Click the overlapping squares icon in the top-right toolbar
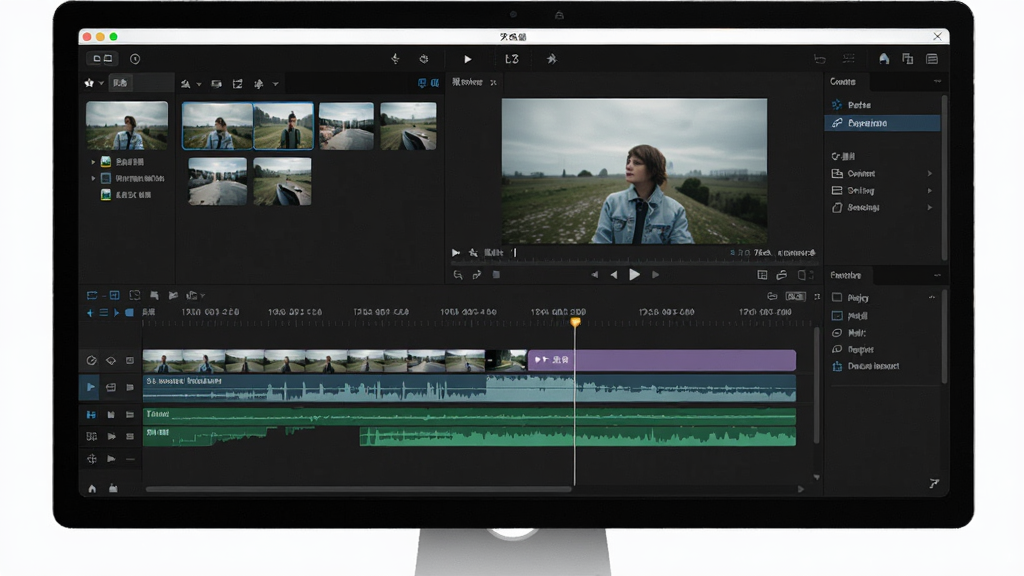Image resolution: width=1024 pixels, height=576 pixels. [x=908, y=59]
